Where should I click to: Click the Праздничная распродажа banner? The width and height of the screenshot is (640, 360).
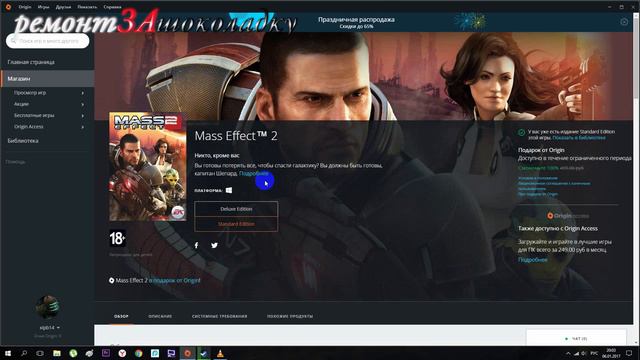[356, 22]
